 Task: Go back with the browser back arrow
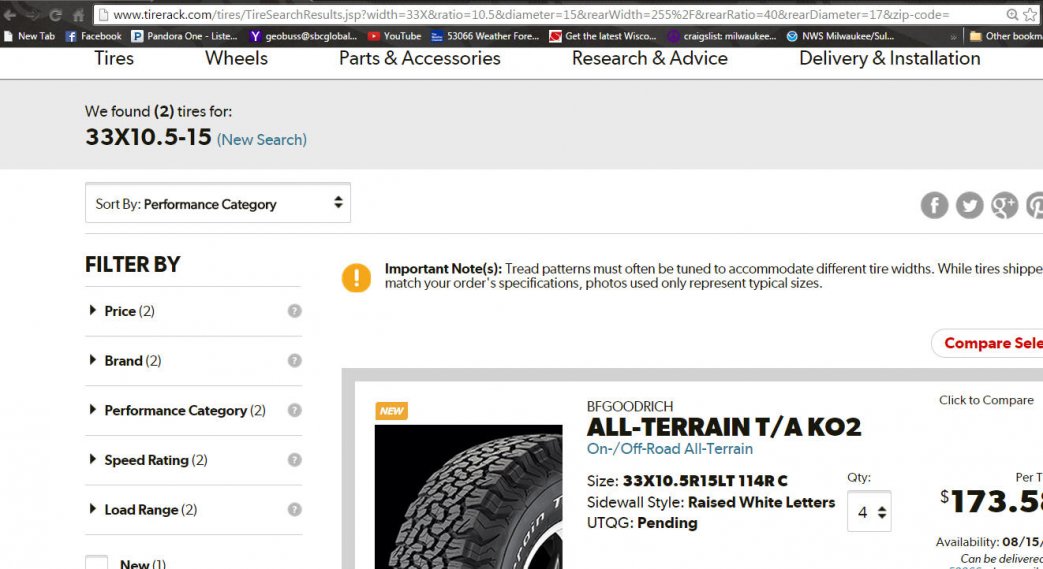[x=9, y=15]
